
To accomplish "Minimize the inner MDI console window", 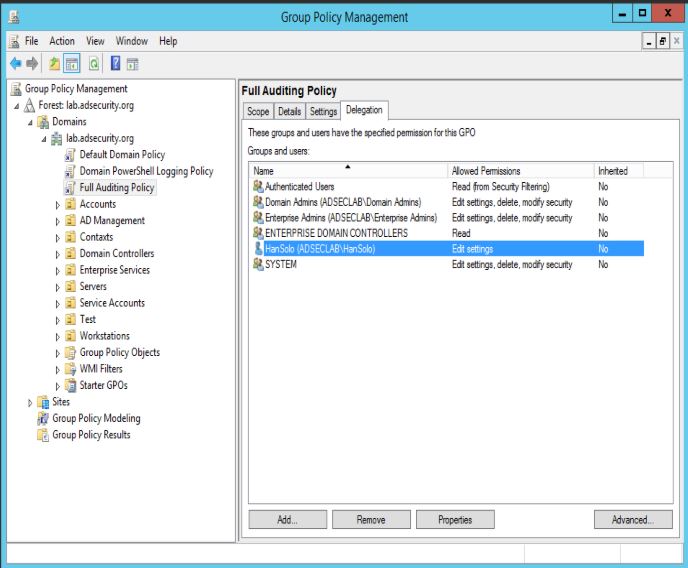I will pos(649,41).
